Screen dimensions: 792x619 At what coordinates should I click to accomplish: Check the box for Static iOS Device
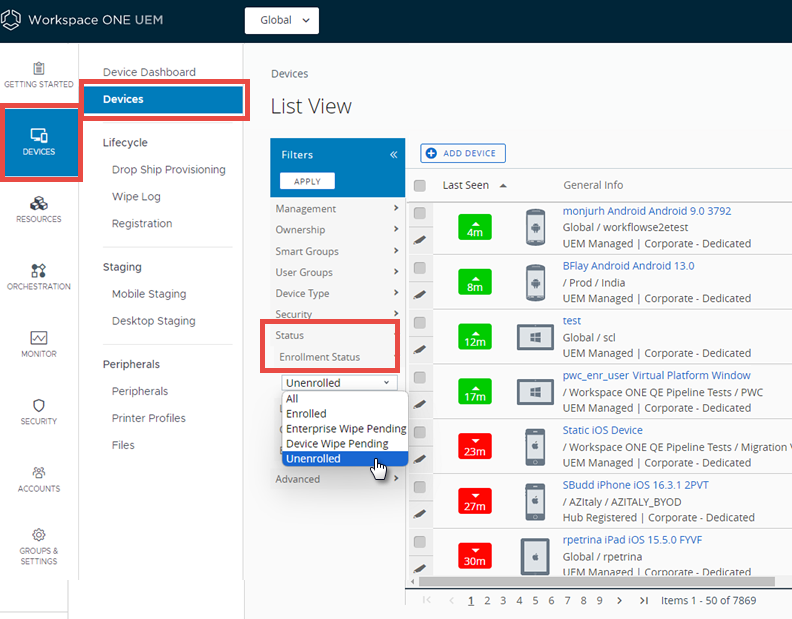pos(420,432)
